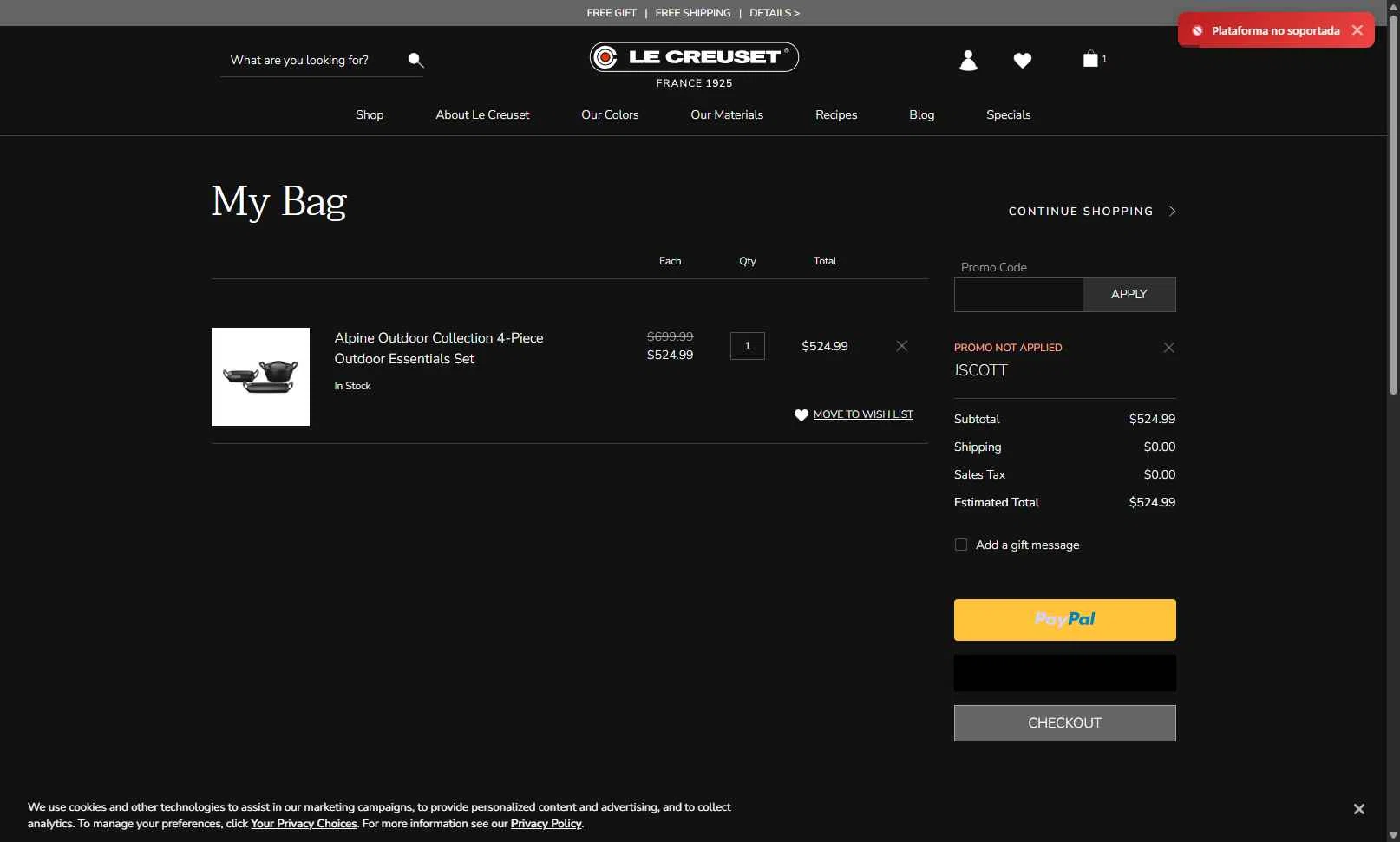
Task: Open Your Privacy Choices link
Action: coord(304,824)
